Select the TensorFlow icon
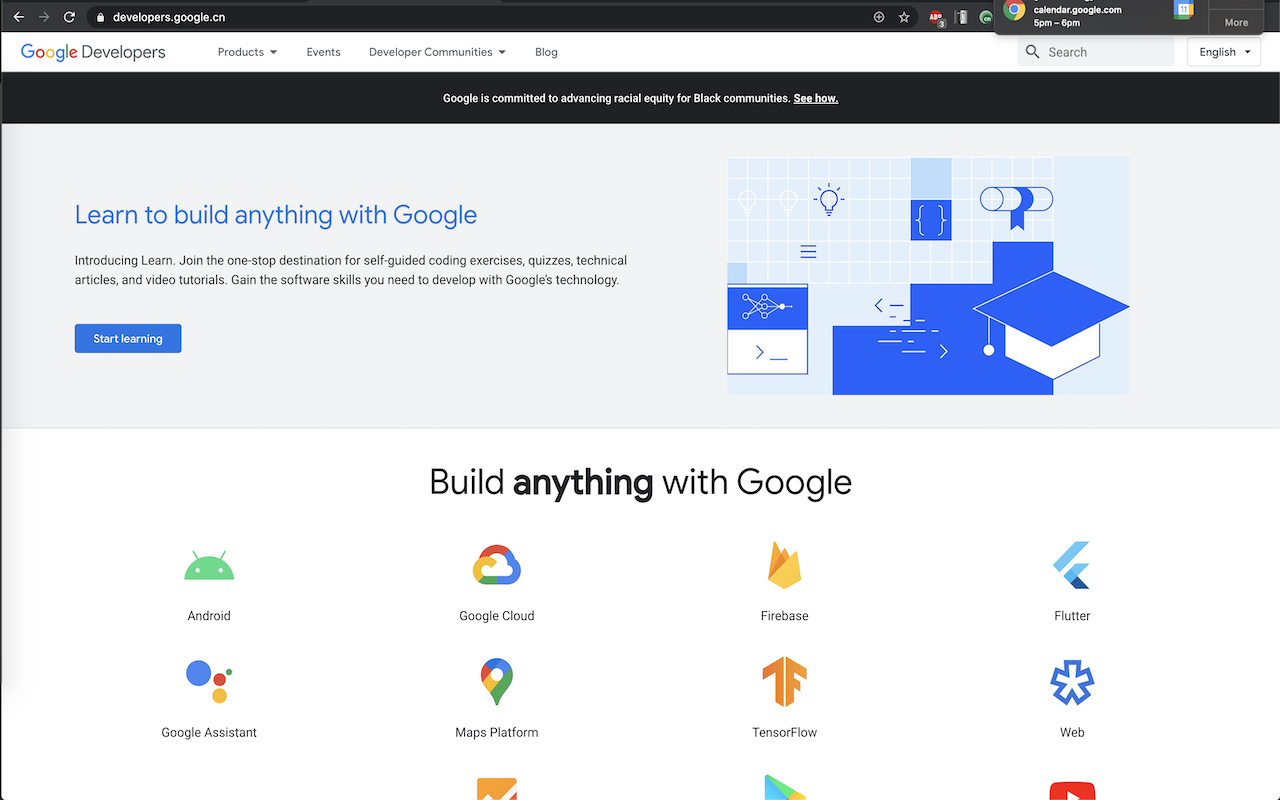 tap(784, 681)
